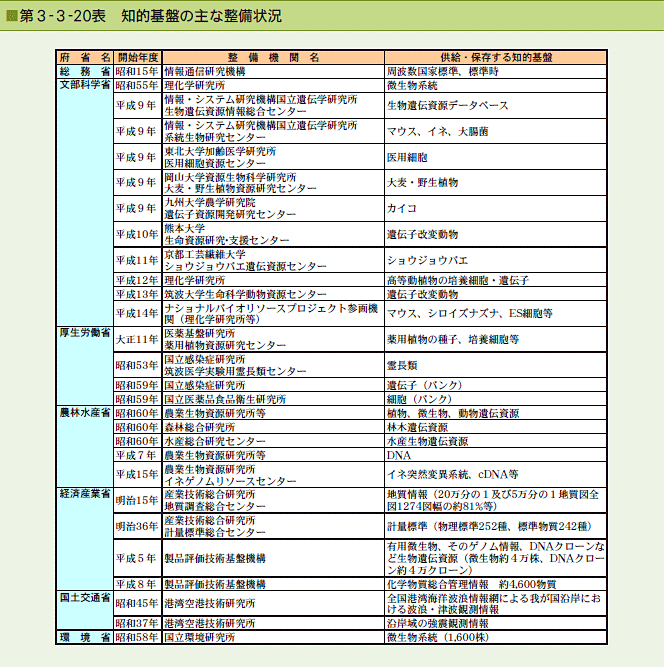Select the 林木遺伝資源 cell
This screenshot has height=667, width=664.
[x=496, y=427]
